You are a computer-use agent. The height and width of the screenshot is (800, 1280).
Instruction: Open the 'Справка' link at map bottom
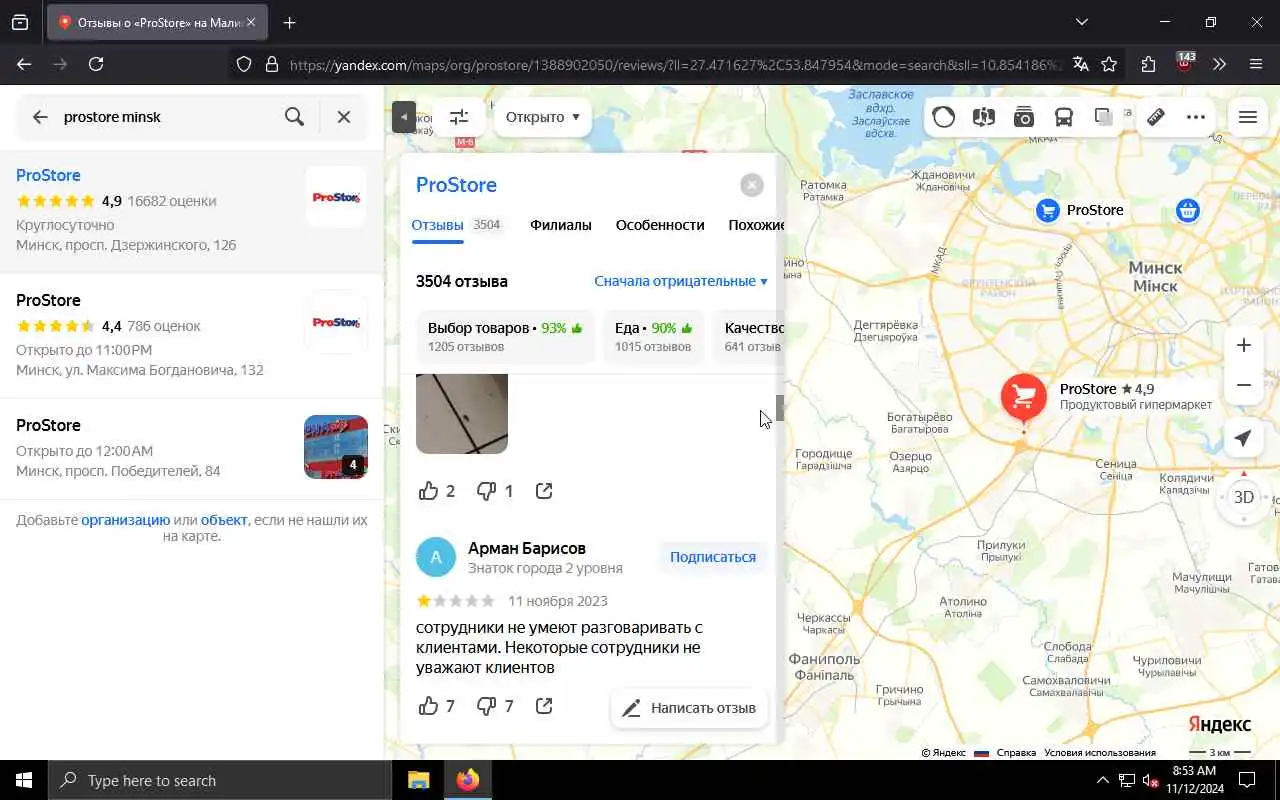point(1016,753)
